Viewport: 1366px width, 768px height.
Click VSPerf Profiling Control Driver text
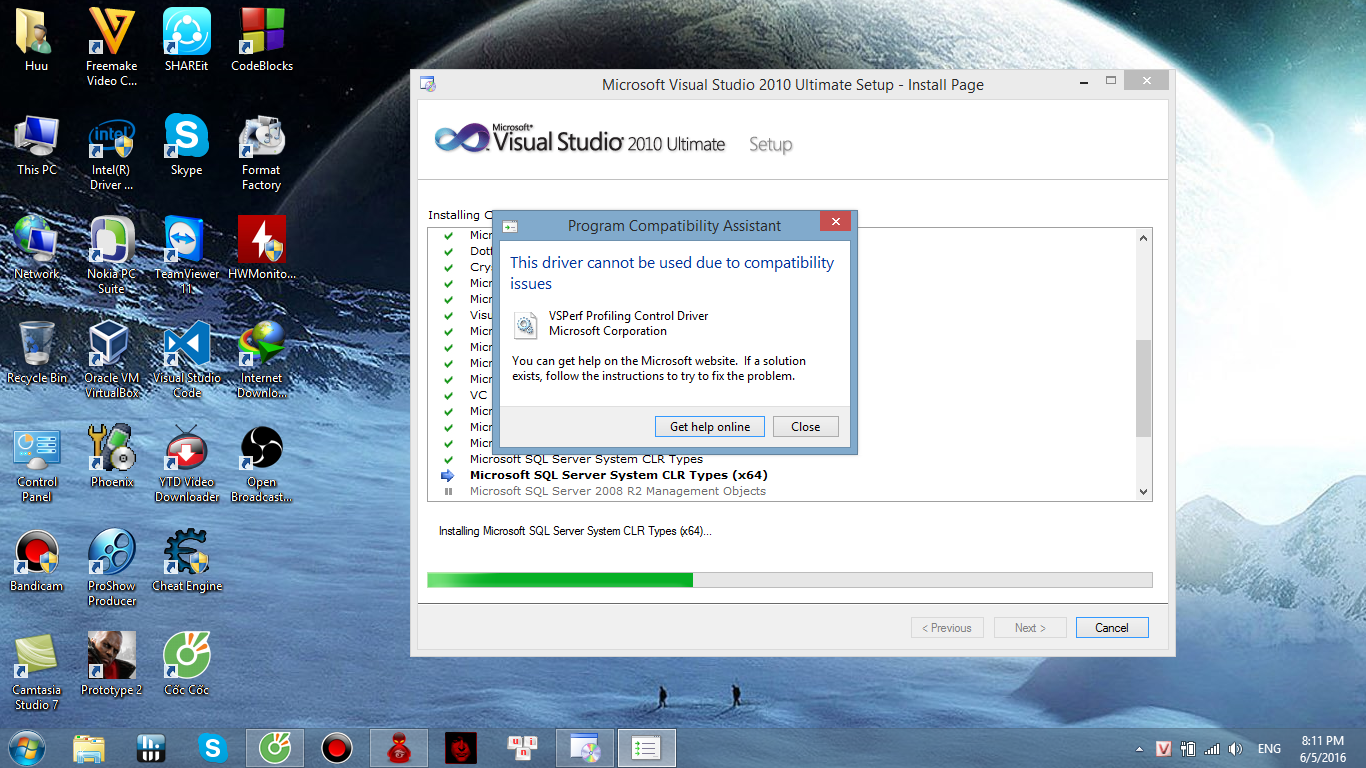pos(628,315)
